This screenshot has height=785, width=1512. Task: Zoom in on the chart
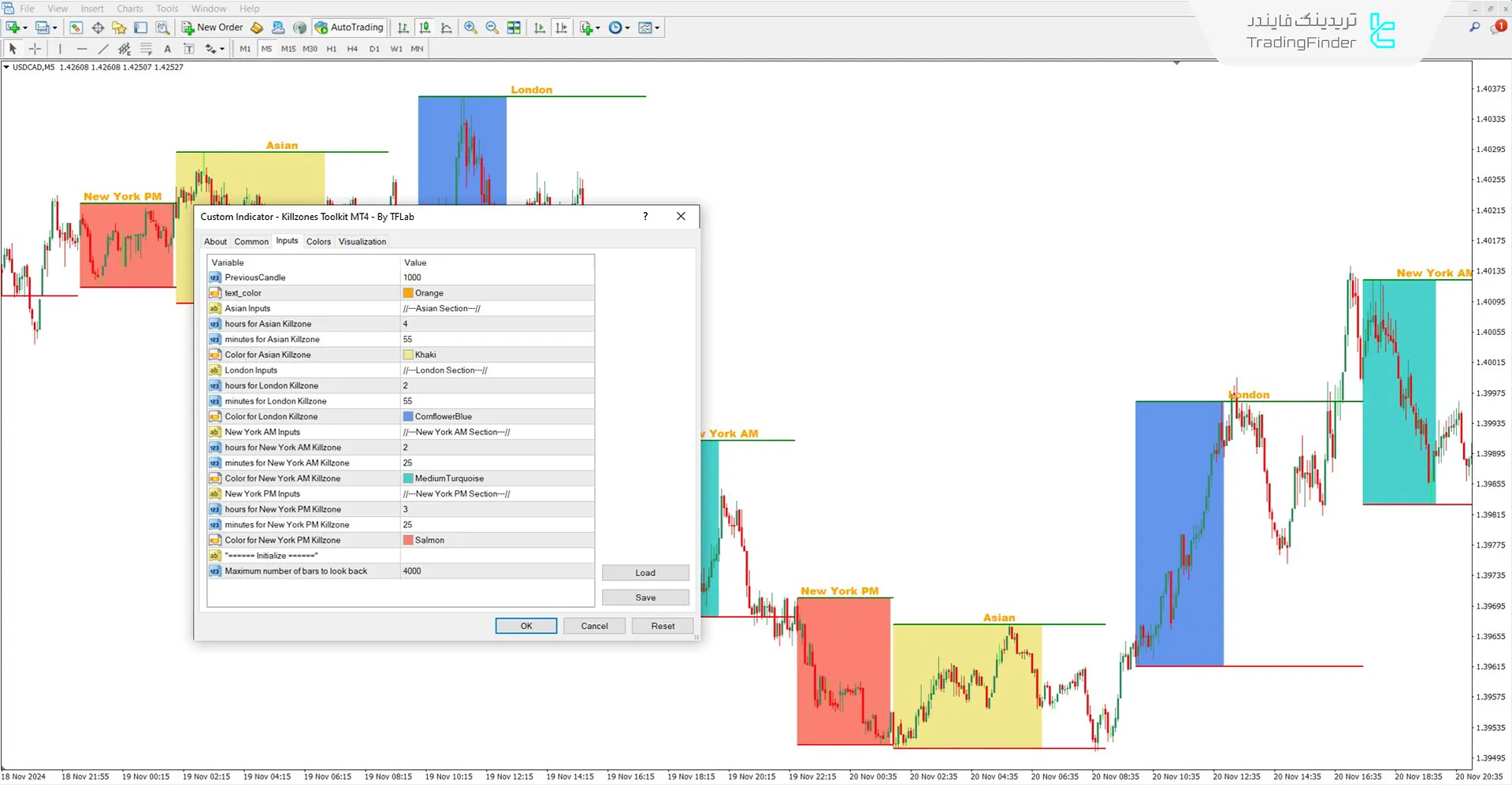[471, 27]
